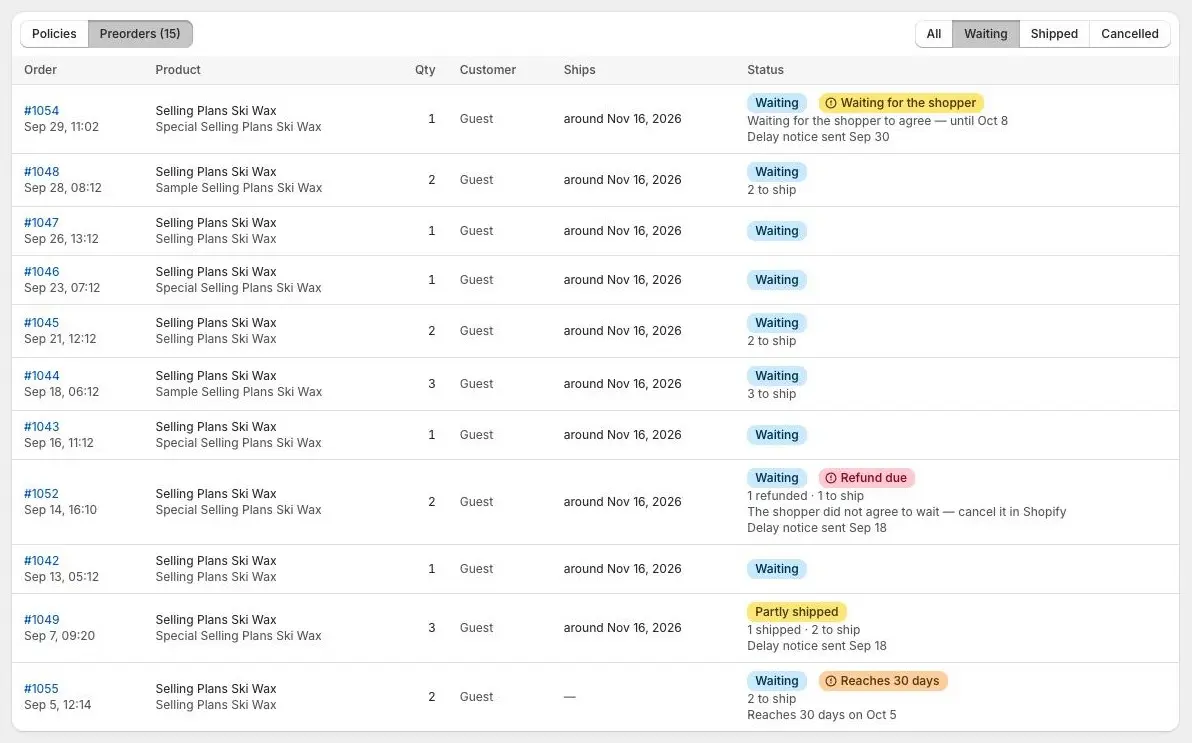
Task: Open order #1047
Action: (x=41, y=222)
